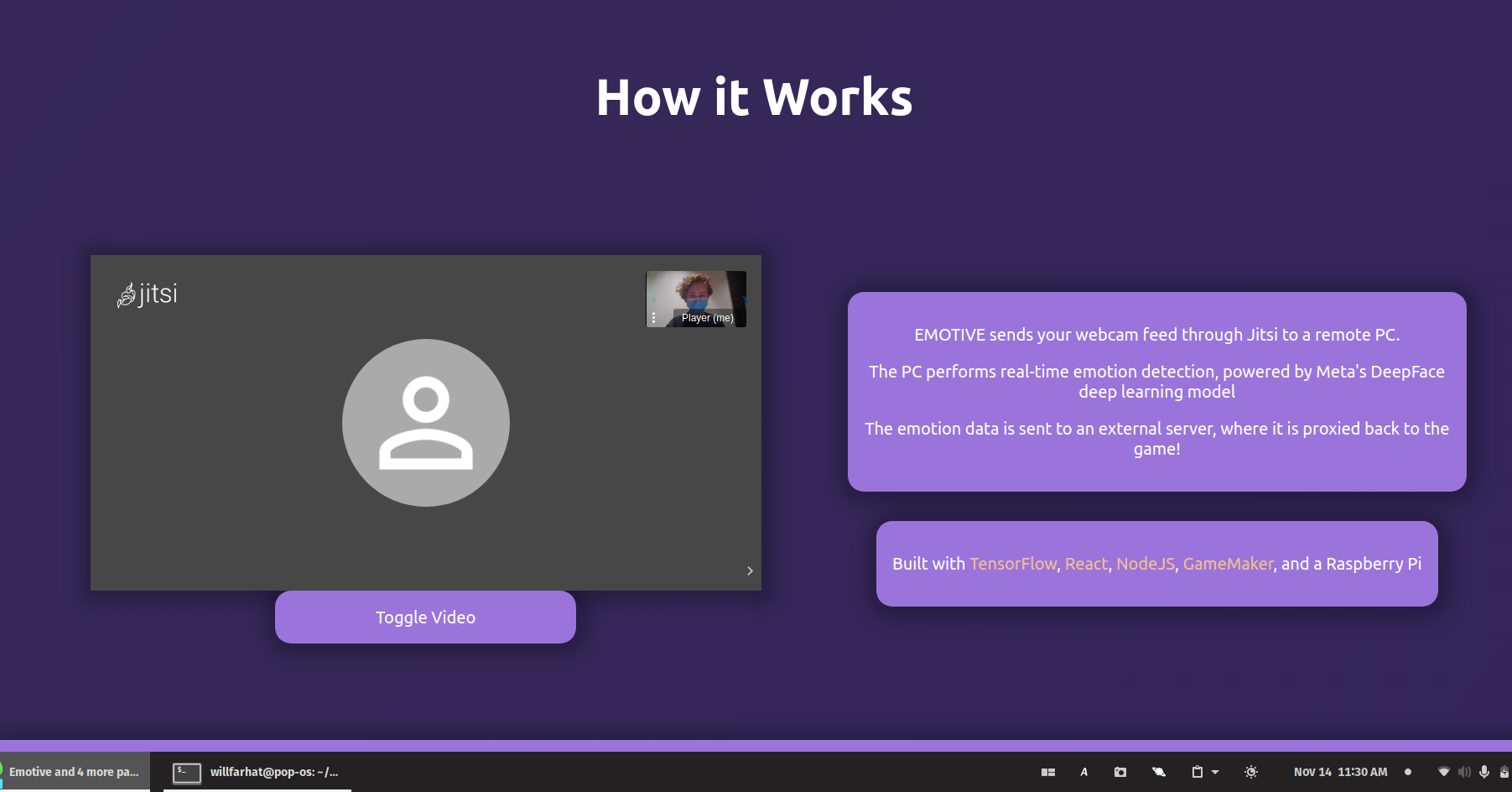This screenshot has width=1512, height=792.
Task: Click the 'EMOTIVE sends your webcam feed' sentence
Action: [1156, 335]
